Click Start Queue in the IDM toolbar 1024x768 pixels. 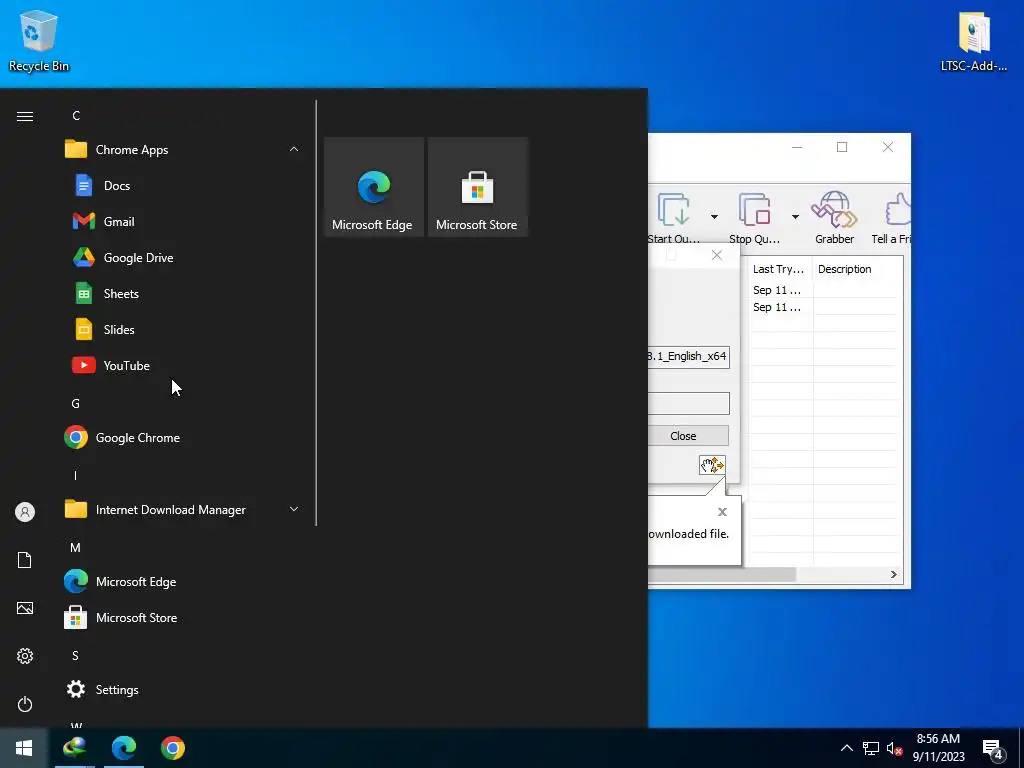(674, 218)
